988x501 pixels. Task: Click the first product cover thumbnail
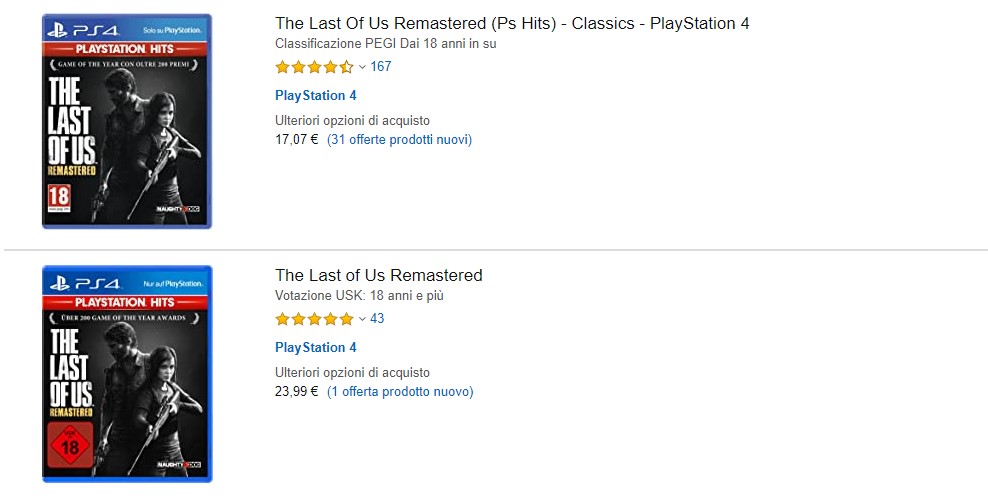[127, 121]
